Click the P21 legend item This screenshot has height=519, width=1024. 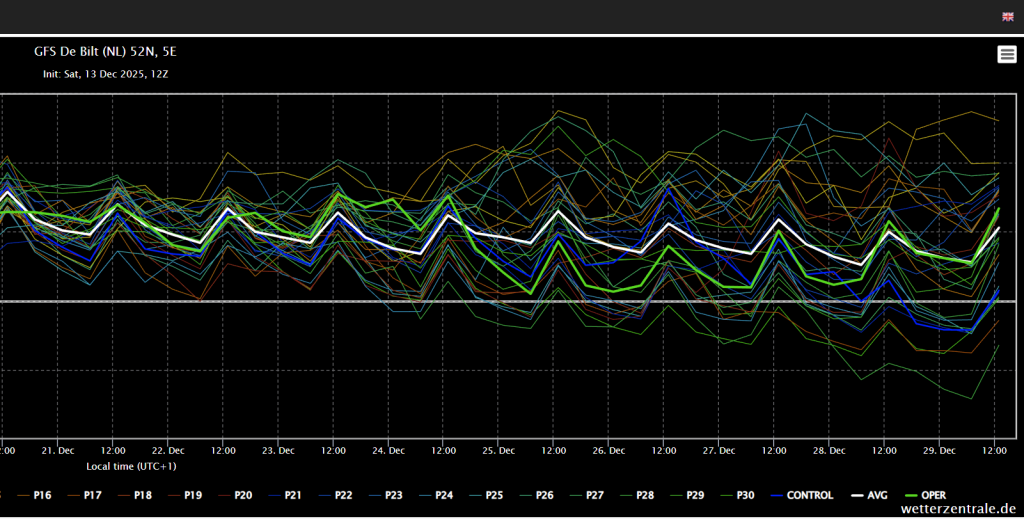(293, 495)
